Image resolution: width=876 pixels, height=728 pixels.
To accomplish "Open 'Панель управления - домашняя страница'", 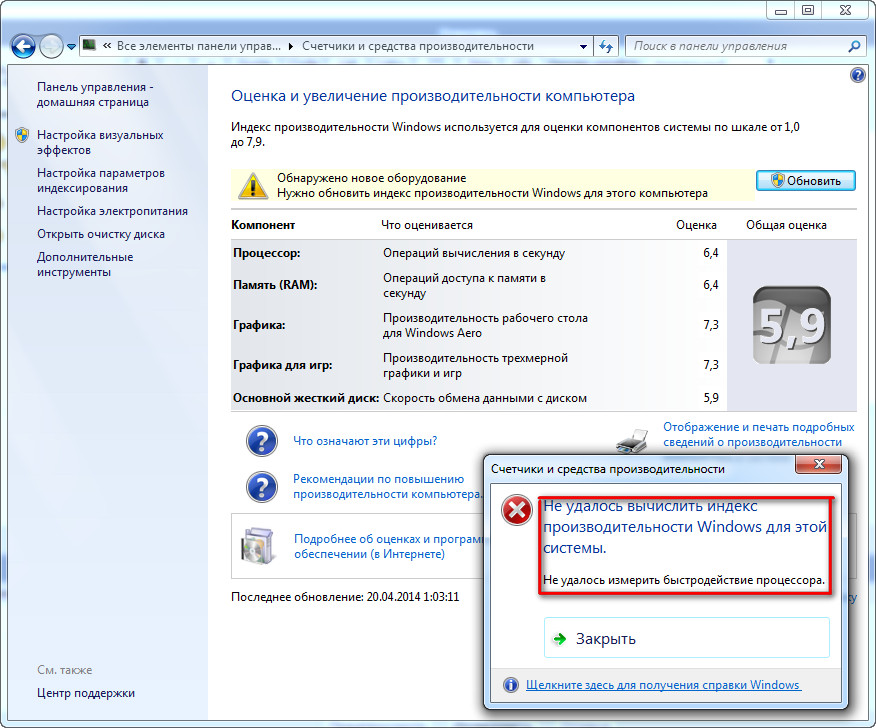I will (x=95, y=94).
